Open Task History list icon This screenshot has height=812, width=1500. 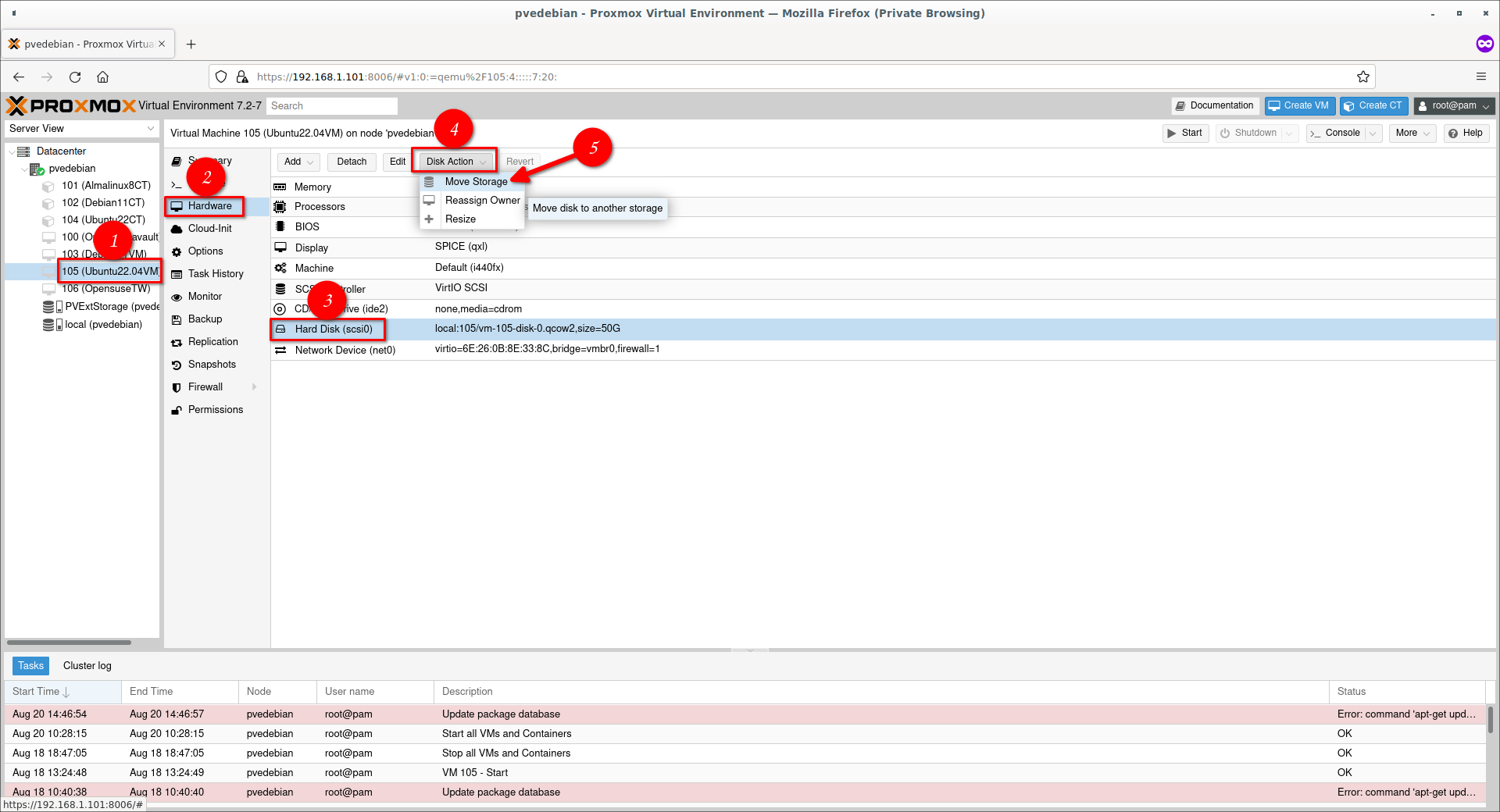pyautogui.click(x=177, y=274)
